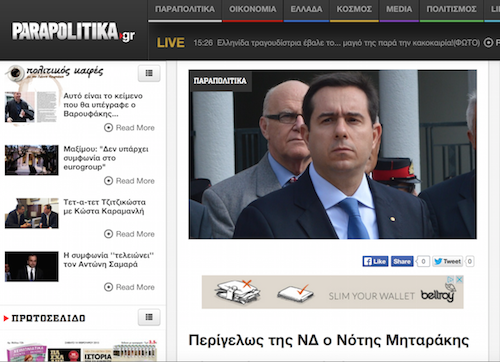Select the MEDIA navigation tab
This screenshot has width=500, height=362.
point(399,9)
